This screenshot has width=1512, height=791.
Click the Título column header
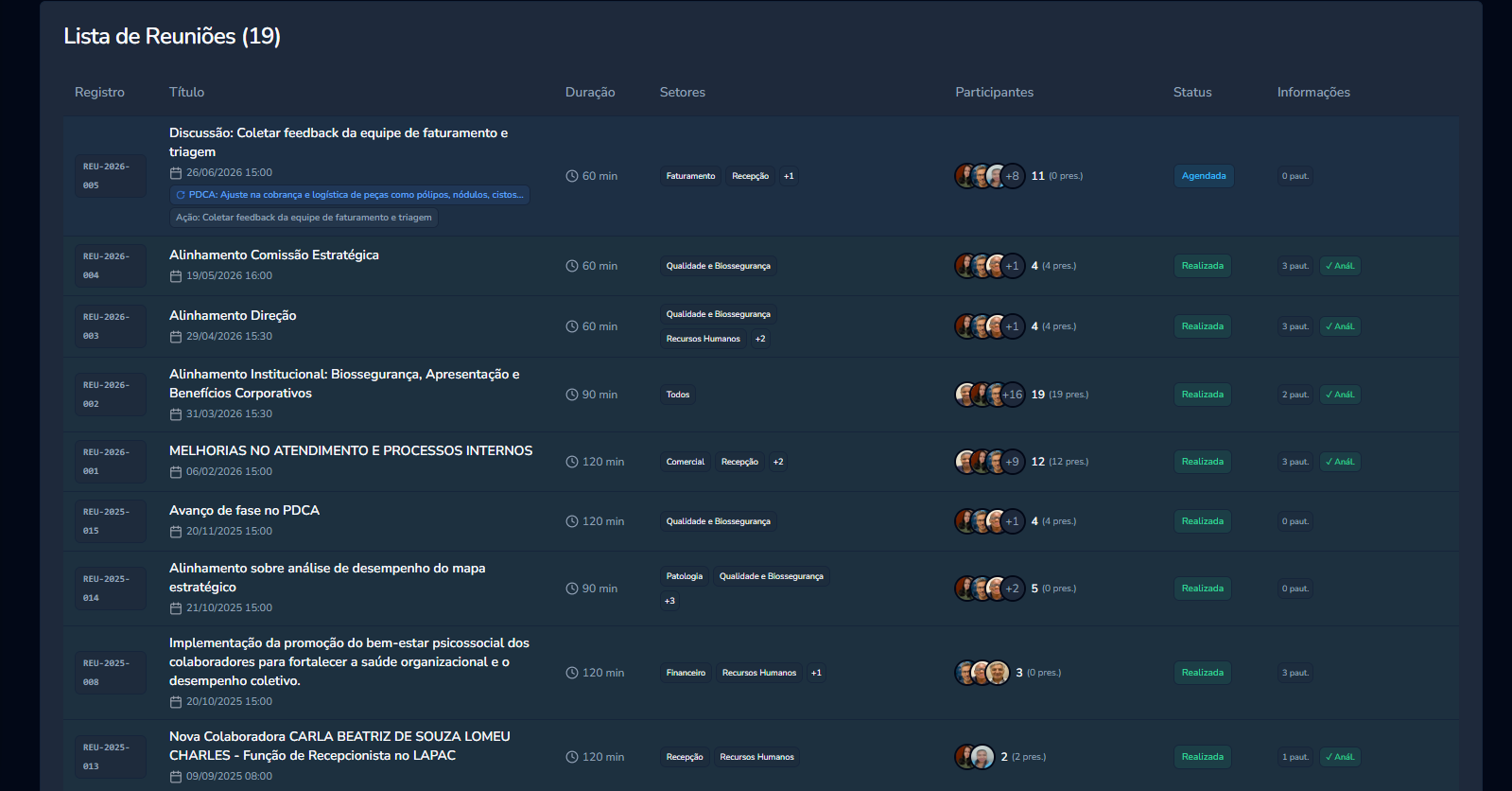(x=186, y=92)
